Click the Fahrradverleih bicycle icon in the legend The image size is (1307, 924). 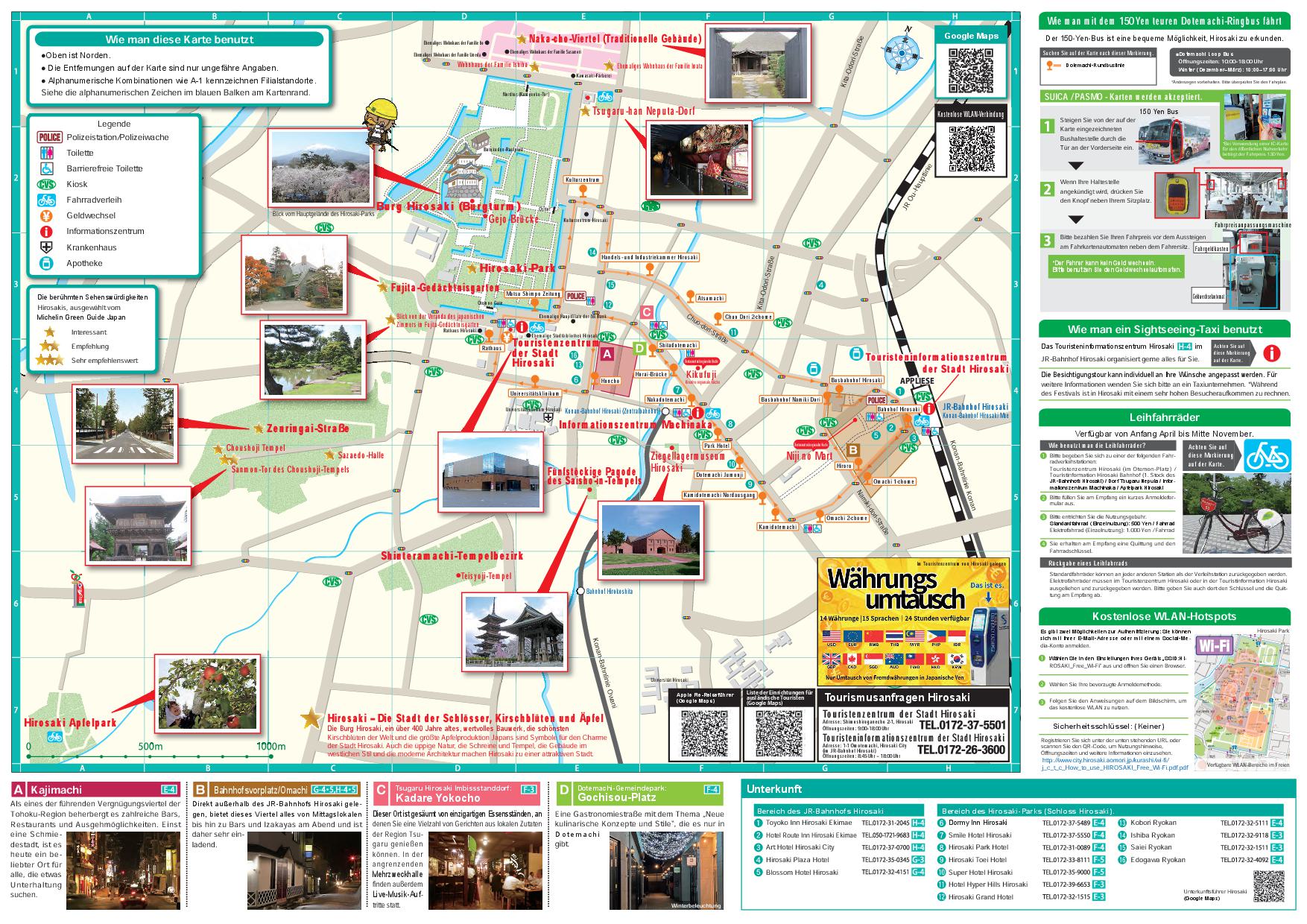(x=46, y=200)
